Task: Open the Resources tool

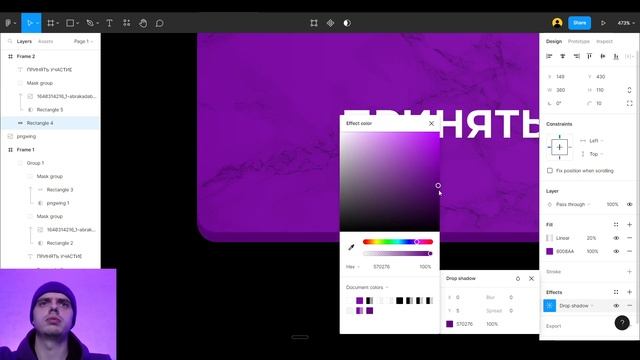Action: click(127, 23)
